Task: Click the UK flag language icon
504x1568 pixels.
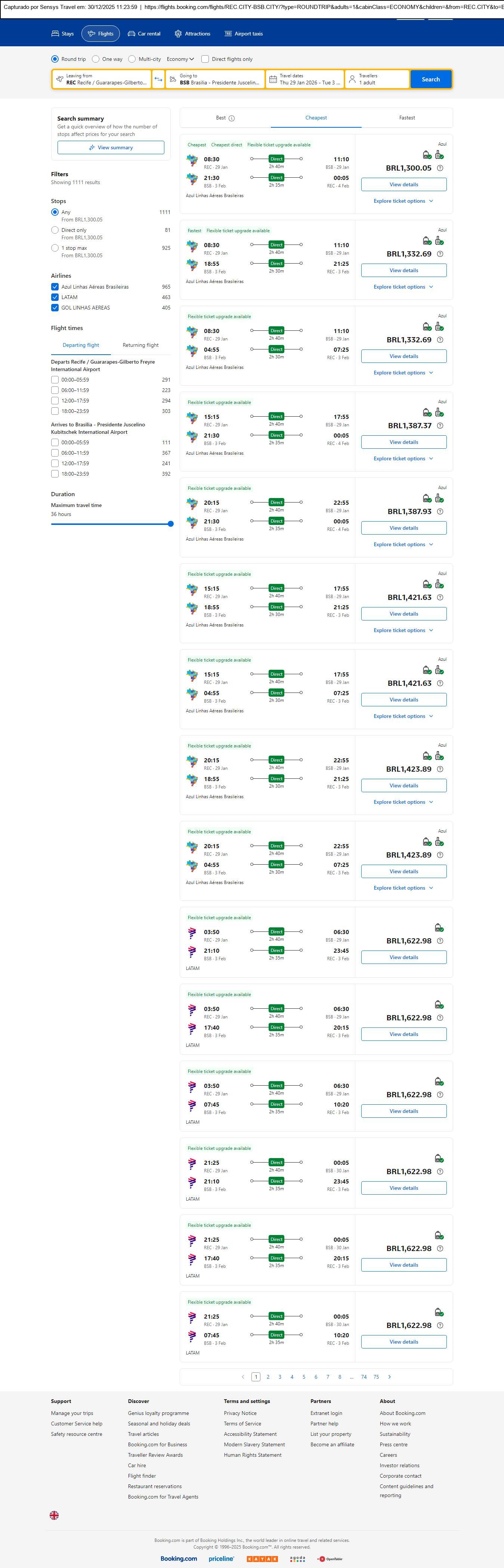Action: coord(54,1515)
